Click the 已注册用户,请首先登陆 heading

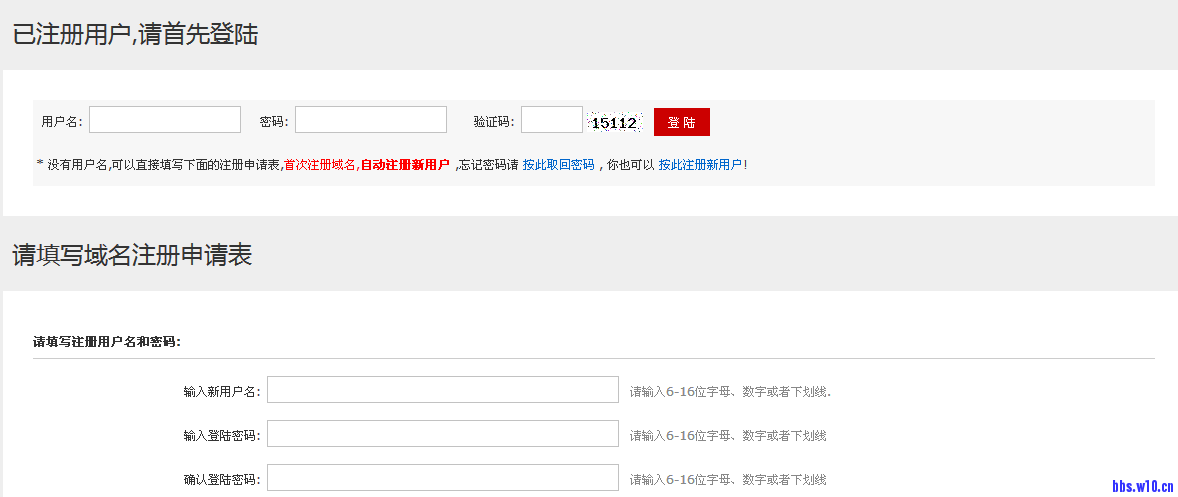[135, 35]
